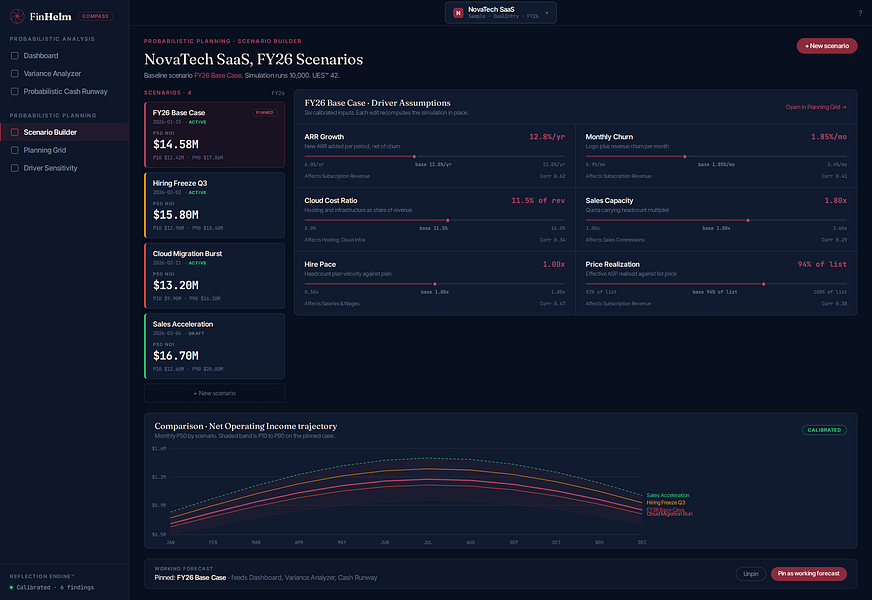
Task: Click the $15.80M P50 NOI figure
Action: (176, 215)
